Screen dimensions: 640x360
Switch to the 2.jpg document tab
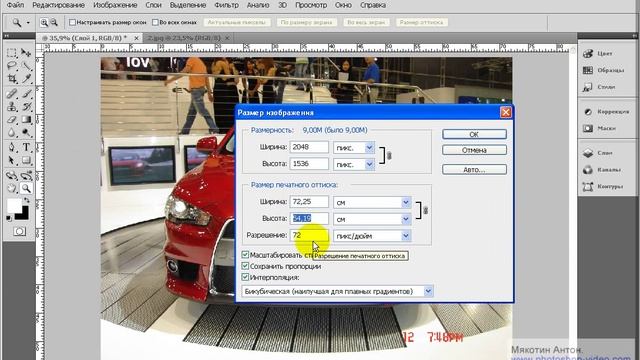click(184, 38)
